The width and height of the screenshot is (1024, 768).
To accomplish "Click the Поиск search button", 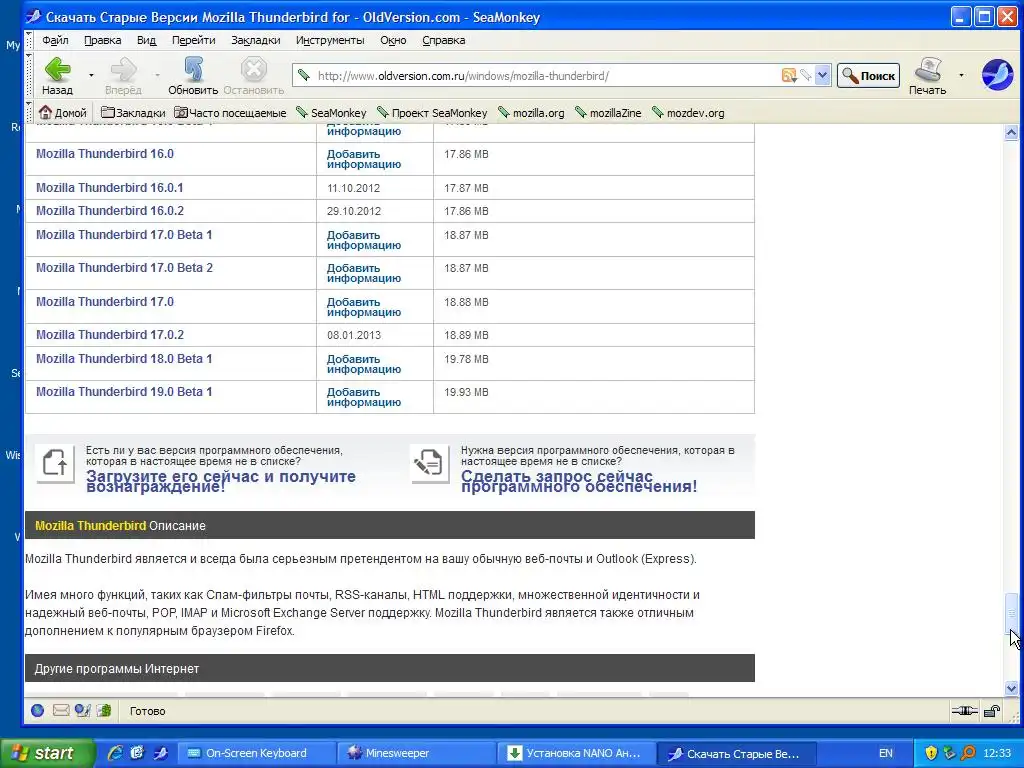I will coord(868,76).
